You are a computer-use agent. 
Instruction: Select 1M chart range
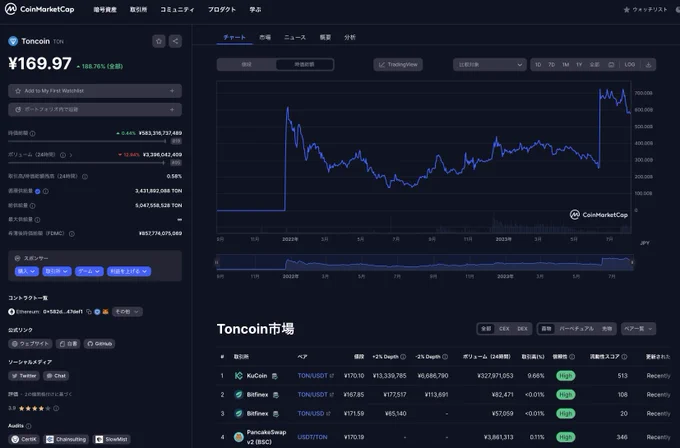point(566,65)
